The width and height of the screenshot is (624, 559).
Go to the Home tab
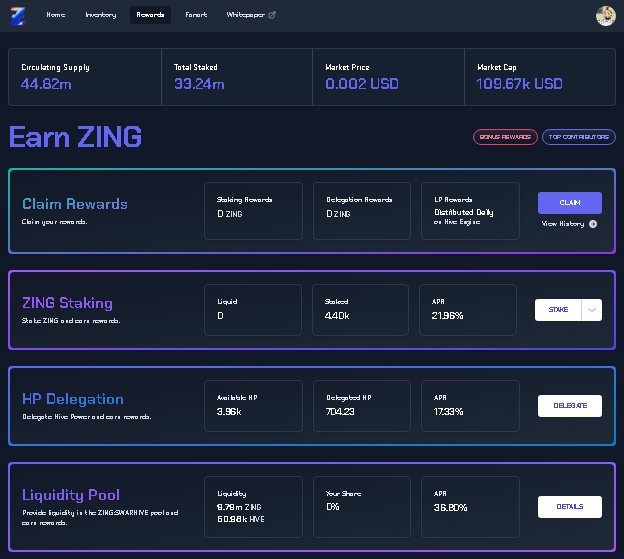coord(55,15)
